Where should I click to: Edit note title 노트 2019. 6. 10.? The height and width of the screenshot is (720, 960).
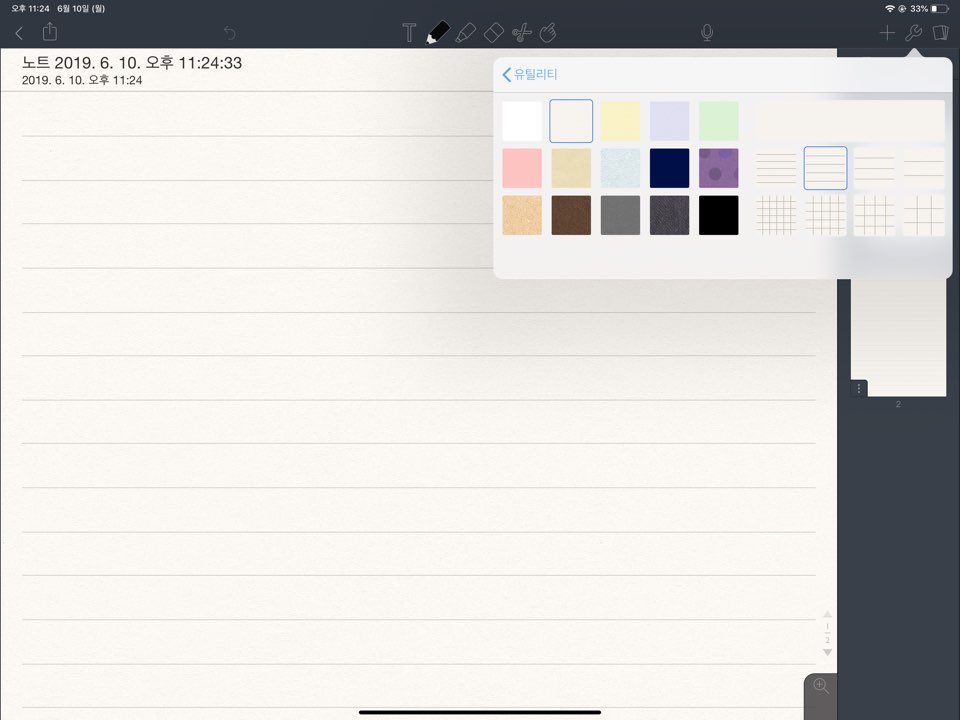132,62
